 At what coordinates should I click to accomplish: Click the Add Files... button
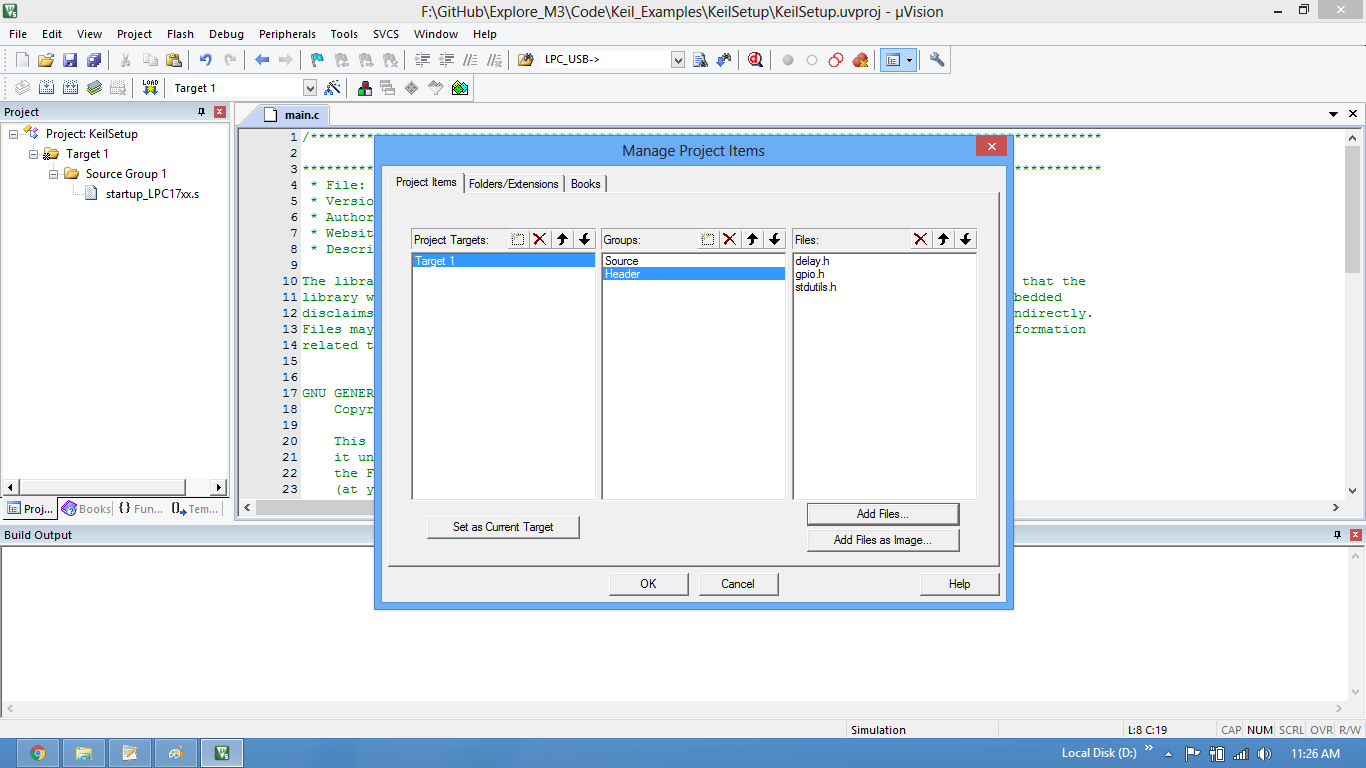882,514
